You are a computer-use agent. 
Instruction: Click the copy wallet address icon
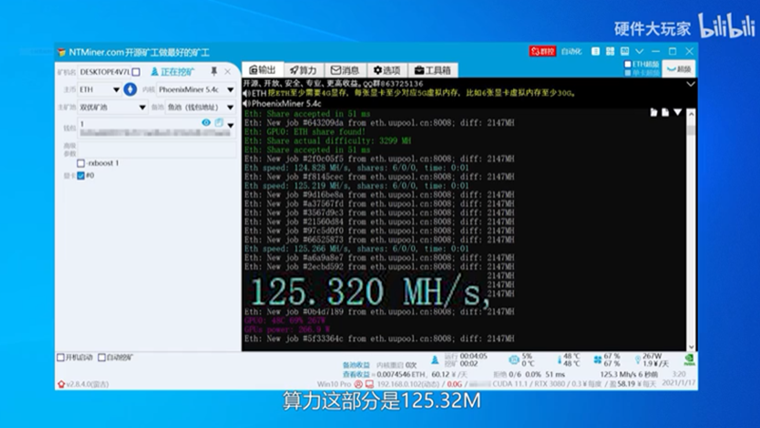point(218,122)
